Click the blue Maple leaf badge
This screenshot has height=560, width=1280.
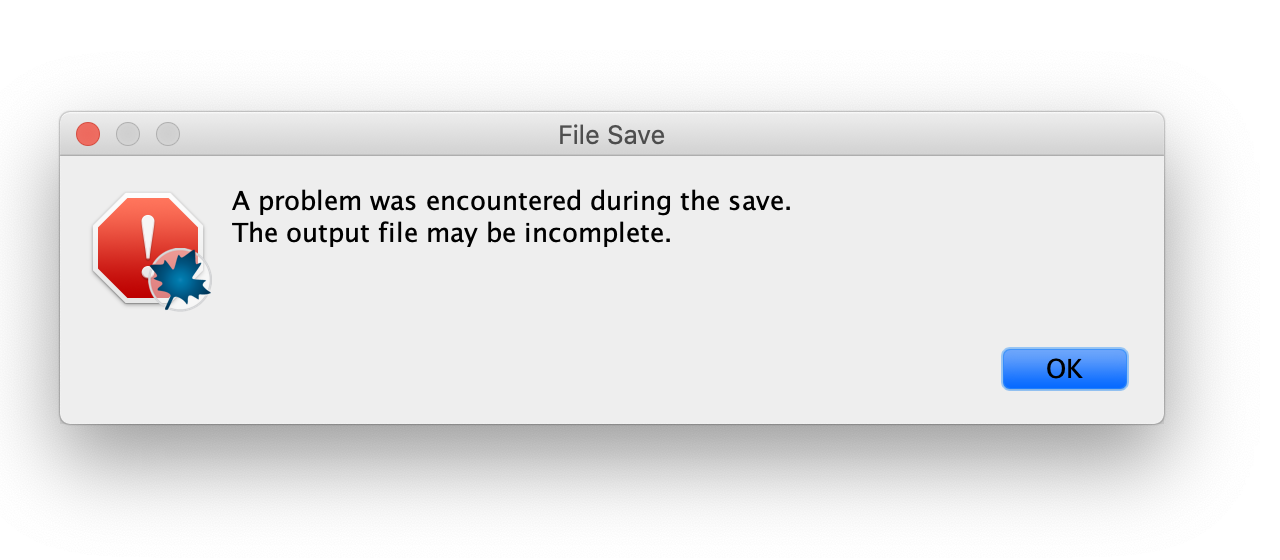click(182, 278)
